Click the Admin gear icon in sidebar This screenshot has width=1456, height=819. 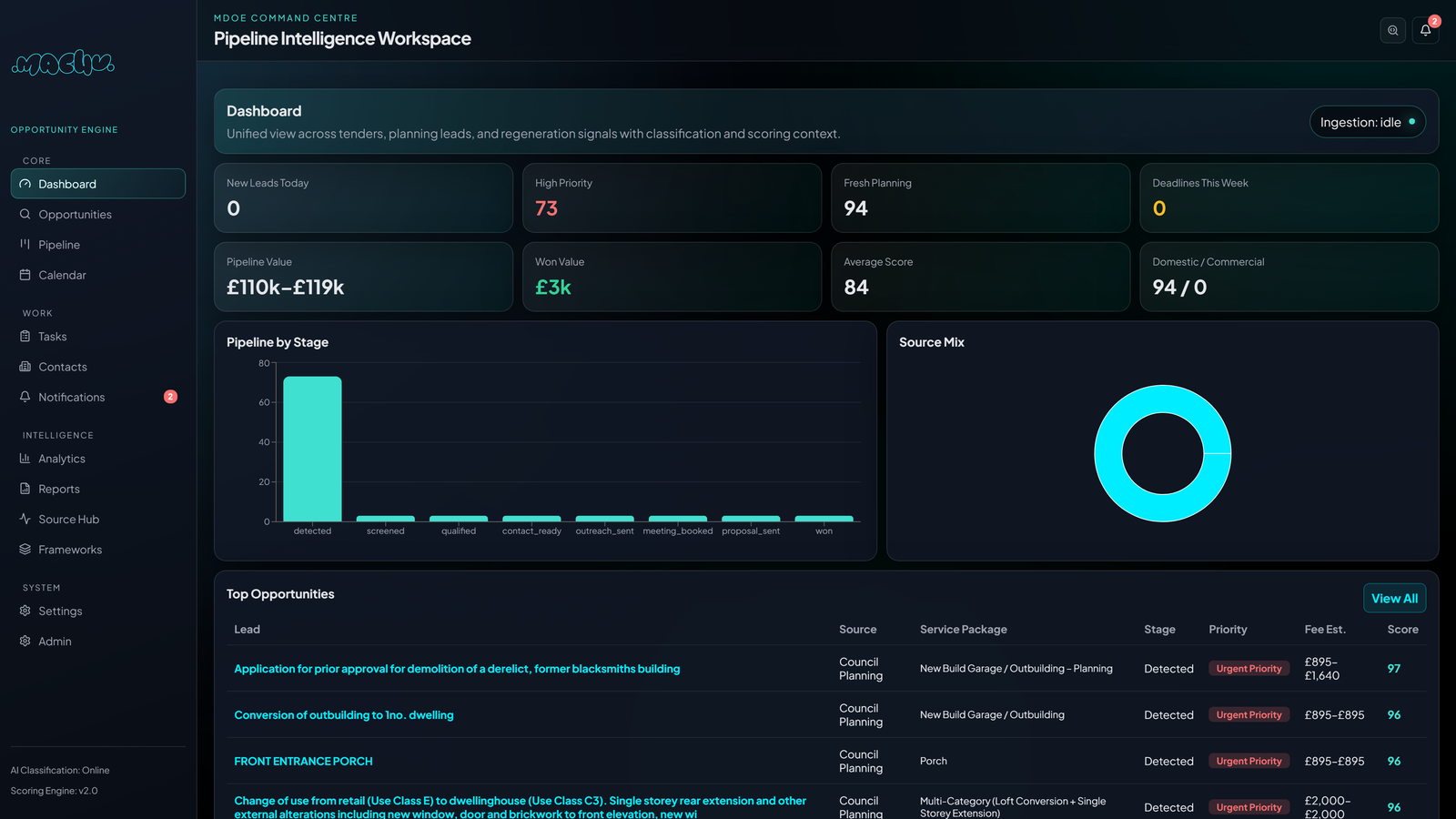25,641
